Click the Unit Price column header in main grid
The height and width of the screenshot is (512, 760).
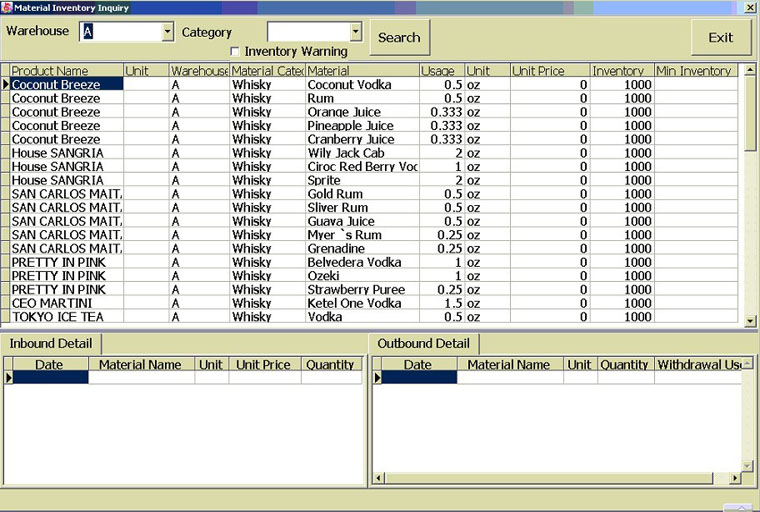pos(550,71)
